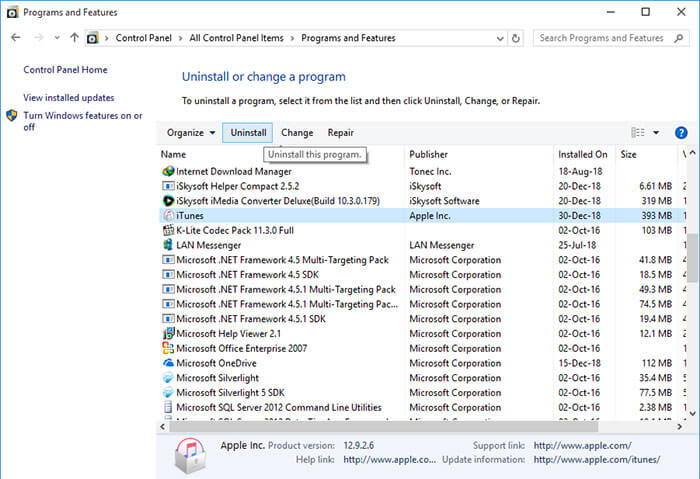Click the iSkysoft iMedia Converter Deluxe icon
The width and height of the screenshot is (700, 479).
[168, 200]
